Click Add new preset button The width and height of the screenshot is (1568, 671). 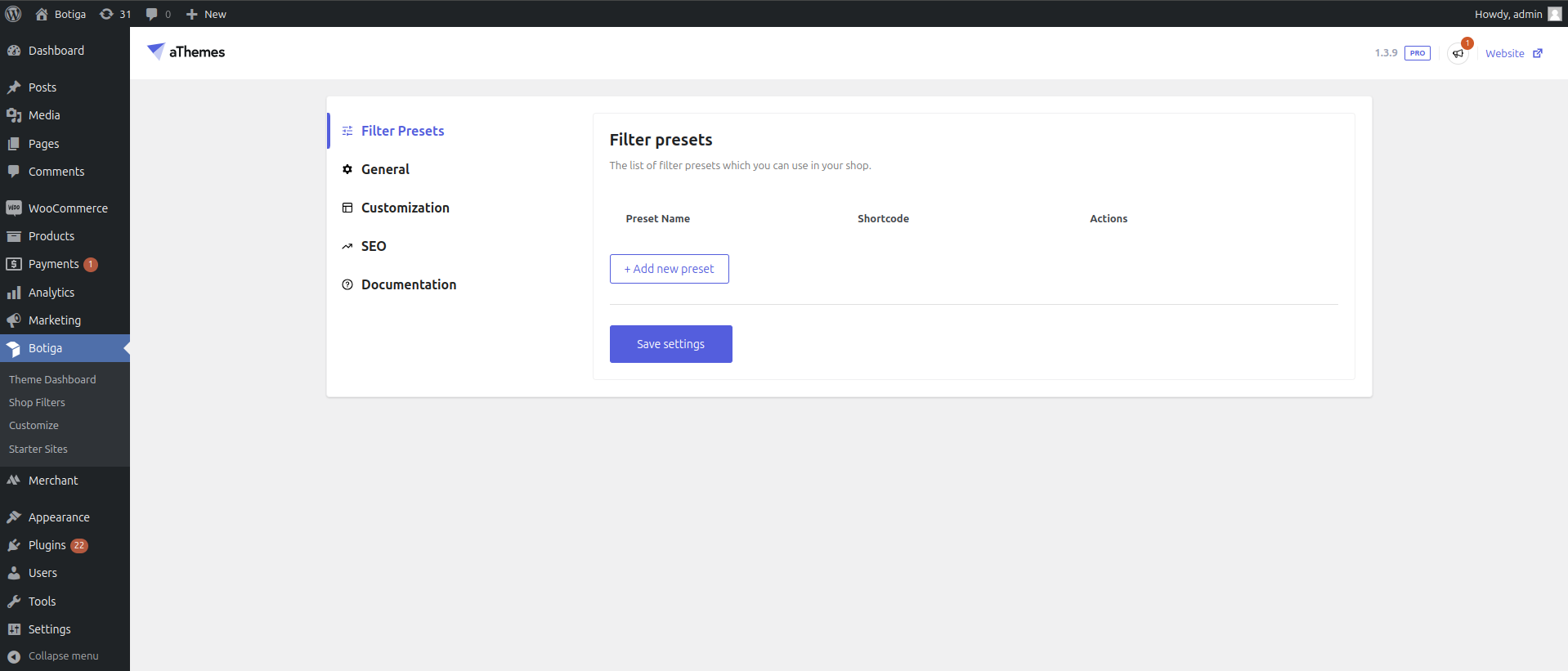(669, 269)
